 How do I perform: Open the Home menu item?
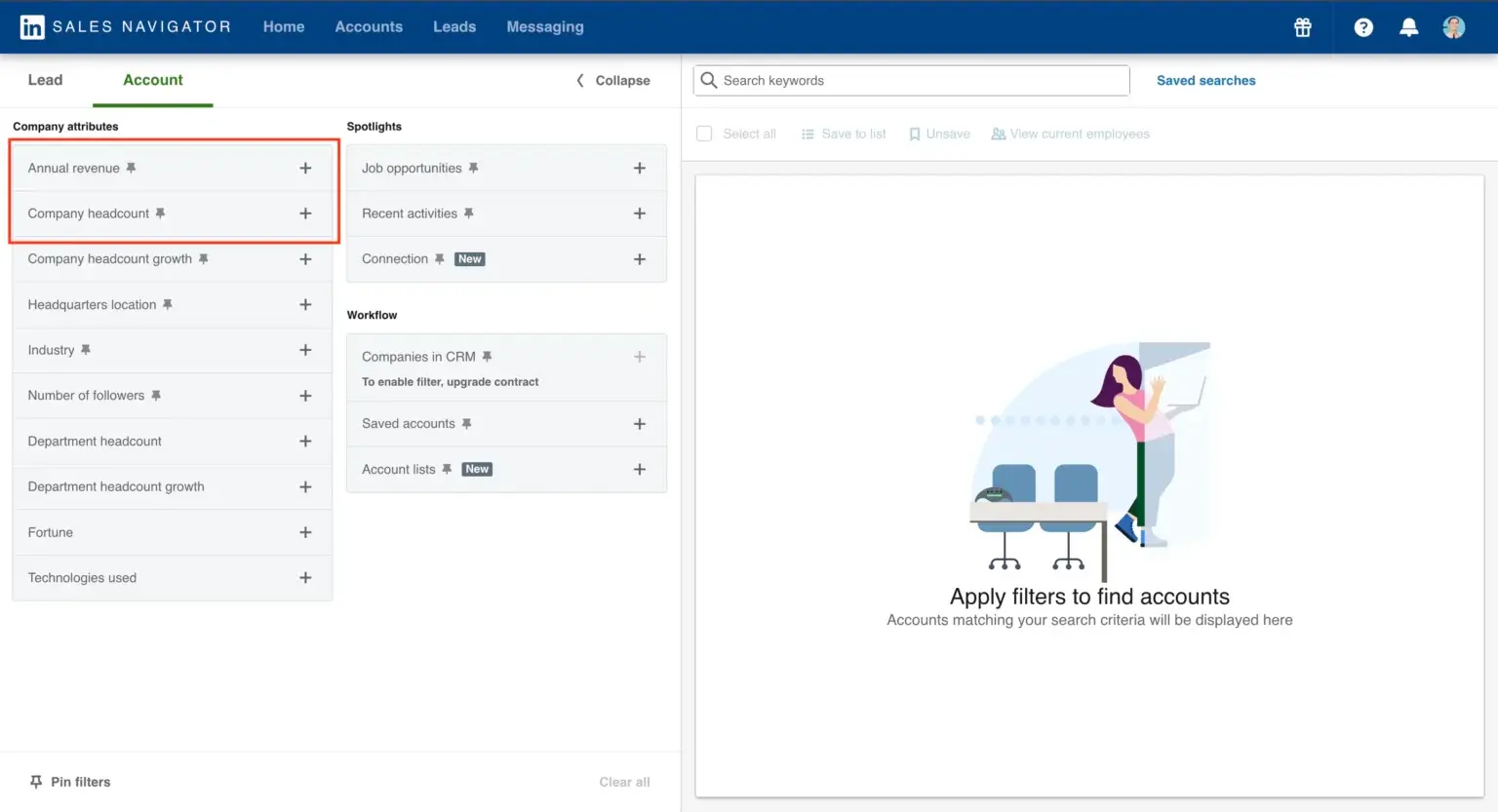point(284,26)
